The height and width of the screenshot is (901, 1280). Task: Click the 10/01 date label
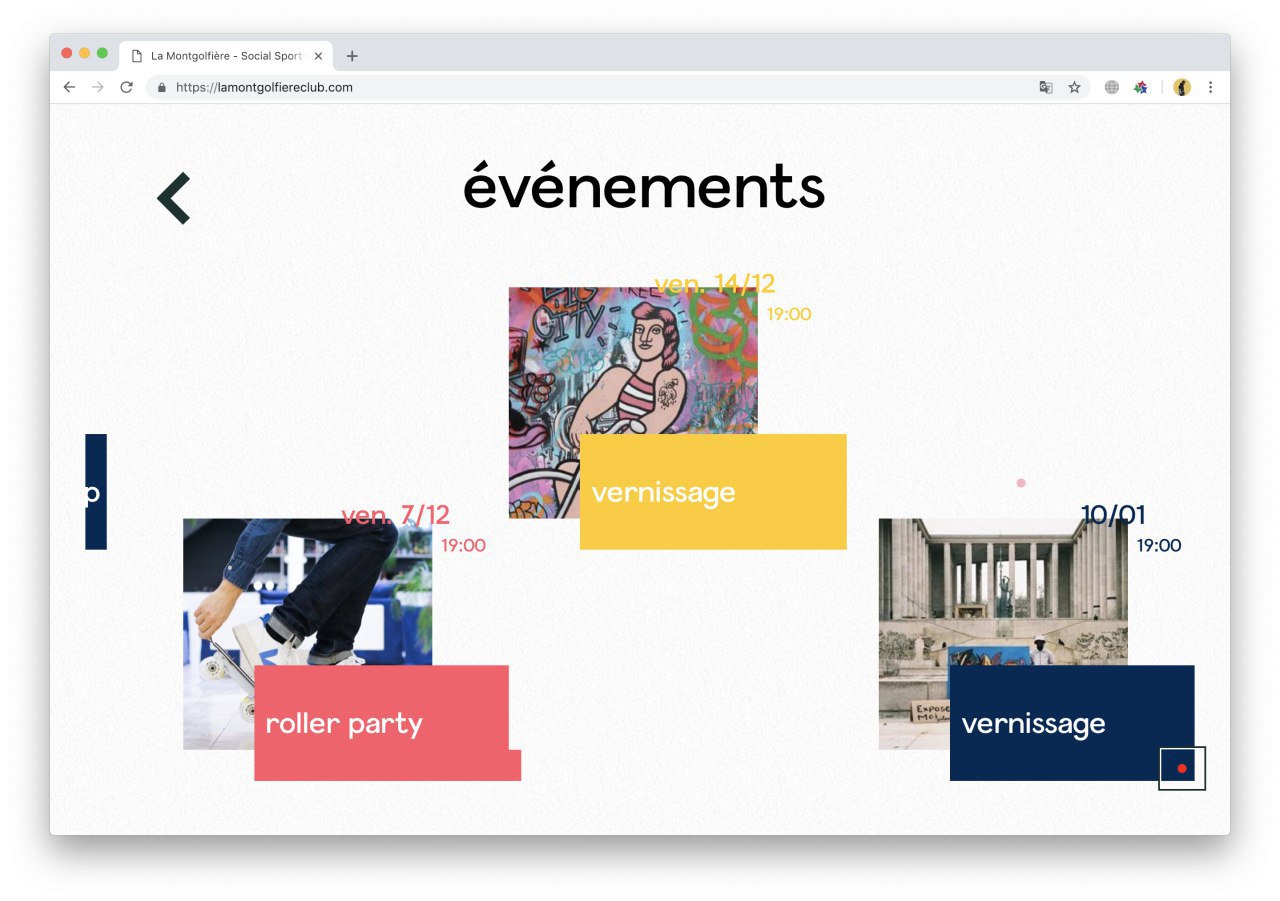1113,515
